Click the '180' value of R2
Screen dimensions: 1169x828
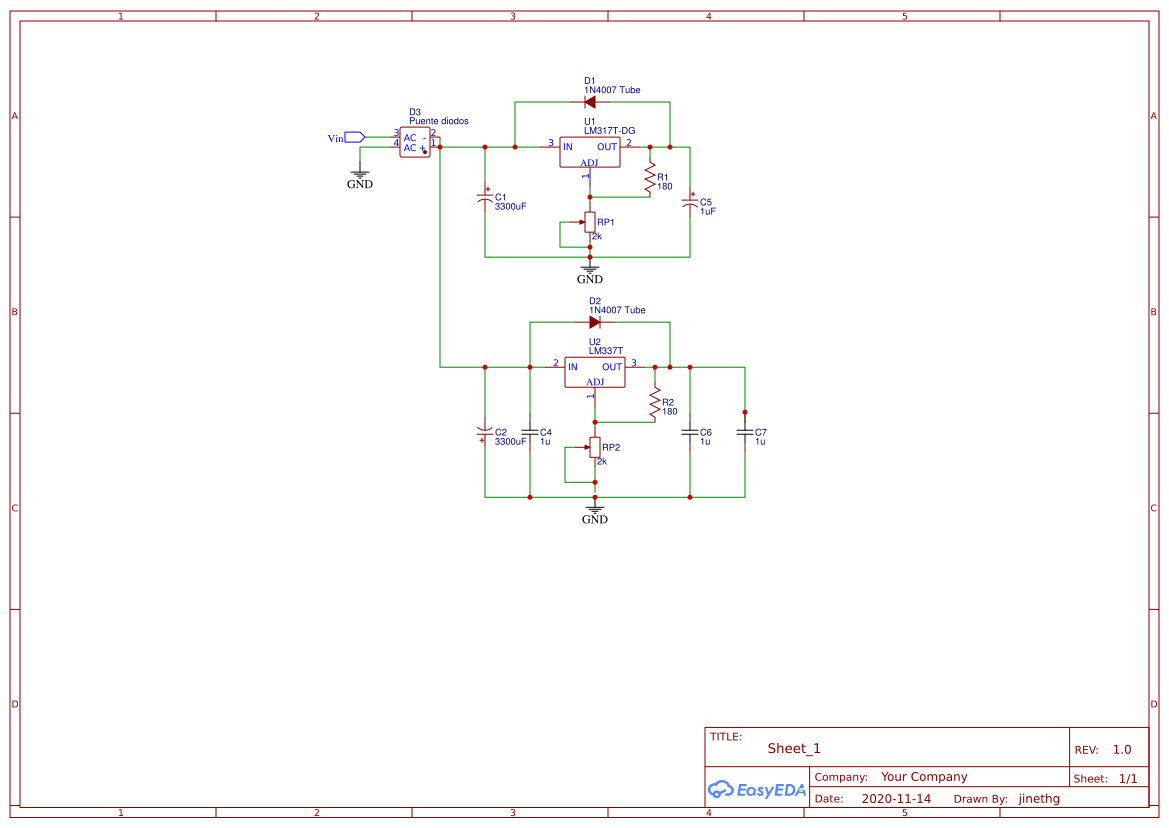pos(670,412)
